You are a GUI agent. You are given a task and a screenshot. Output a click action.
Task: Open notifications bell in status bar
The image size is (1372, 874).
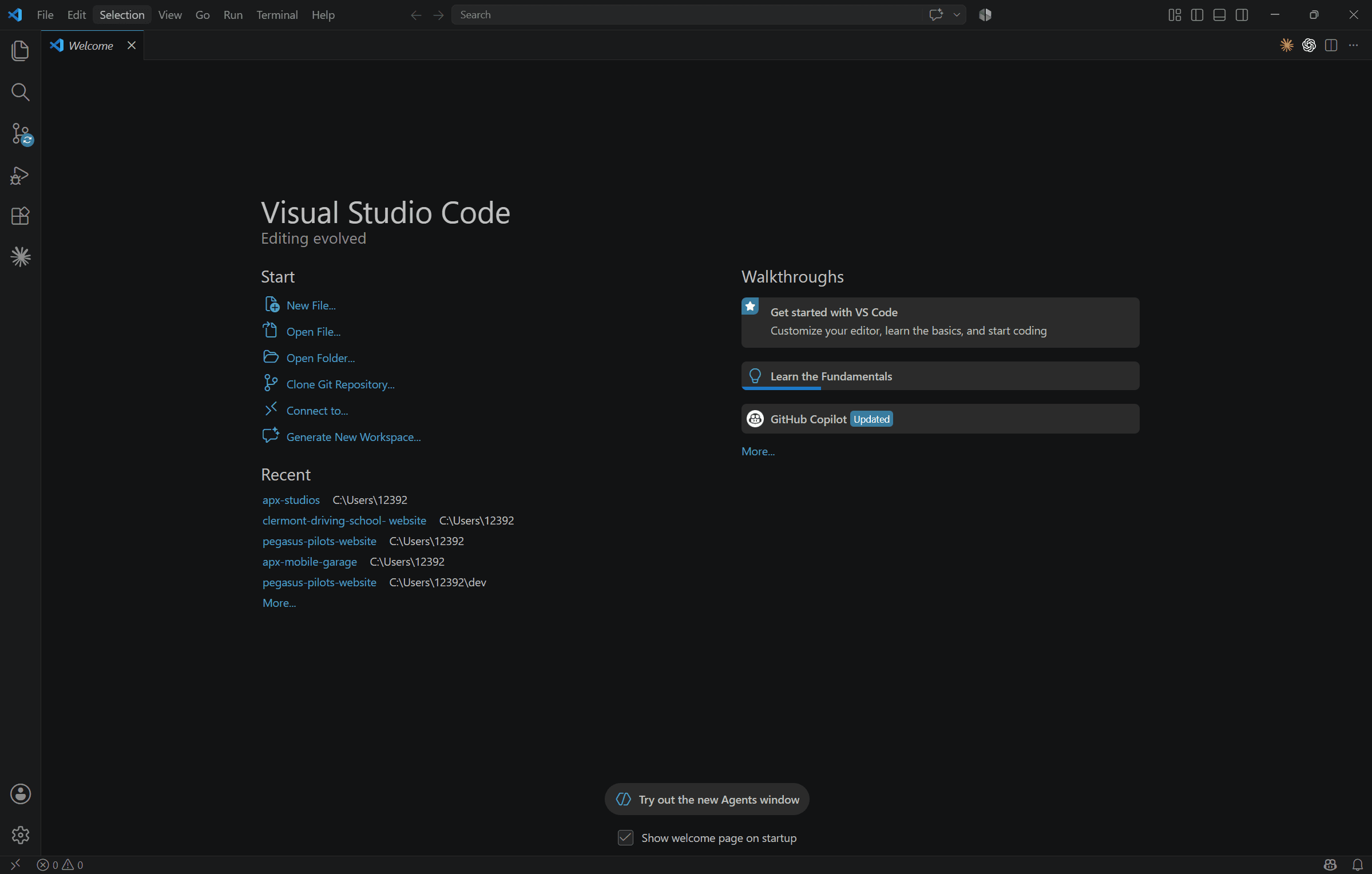tap(1357, 865)
